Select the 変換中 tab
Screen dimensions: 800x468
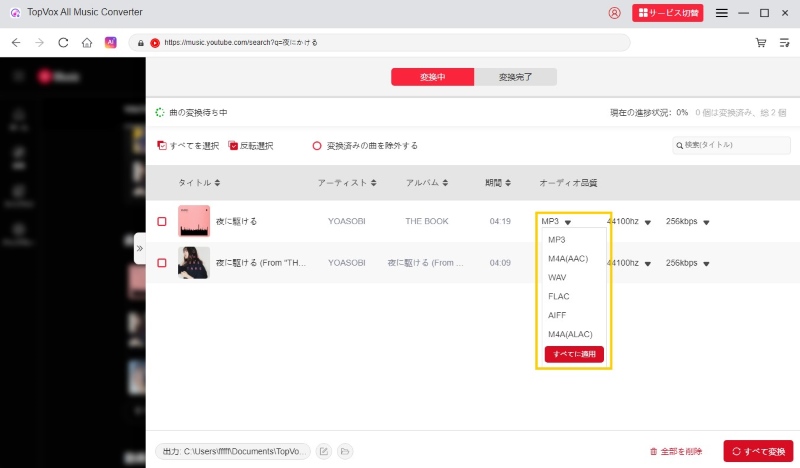(432, 77)
